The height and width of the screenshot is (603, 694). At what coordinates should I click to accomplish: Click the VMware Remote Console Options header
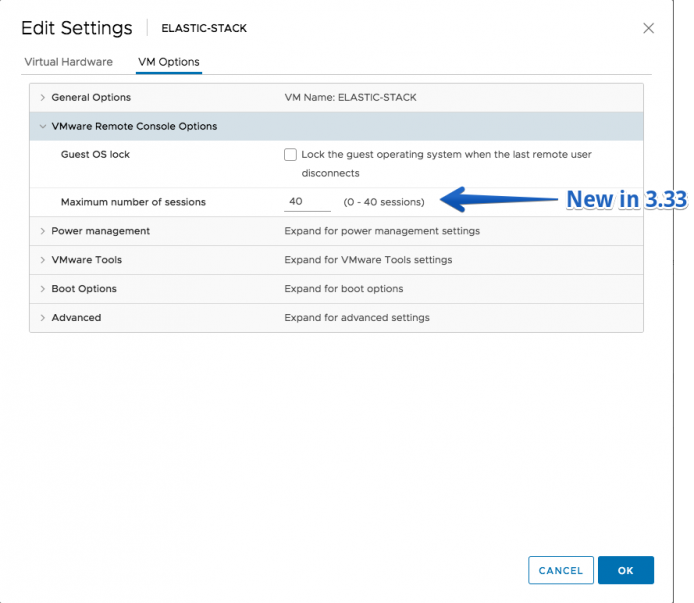(336, 126)
